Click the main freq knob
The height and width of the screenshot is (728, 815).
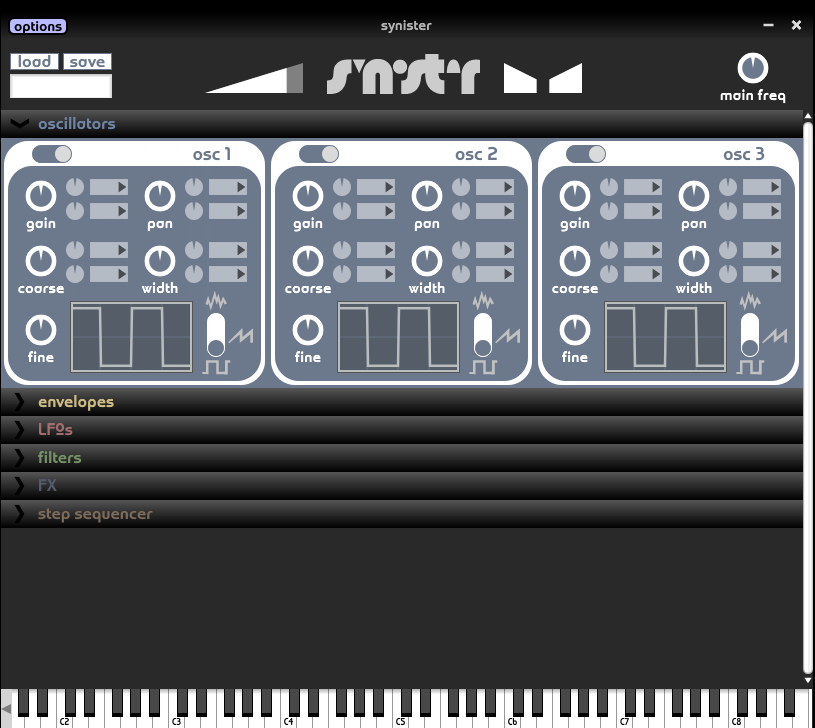(x=752, y=68)
